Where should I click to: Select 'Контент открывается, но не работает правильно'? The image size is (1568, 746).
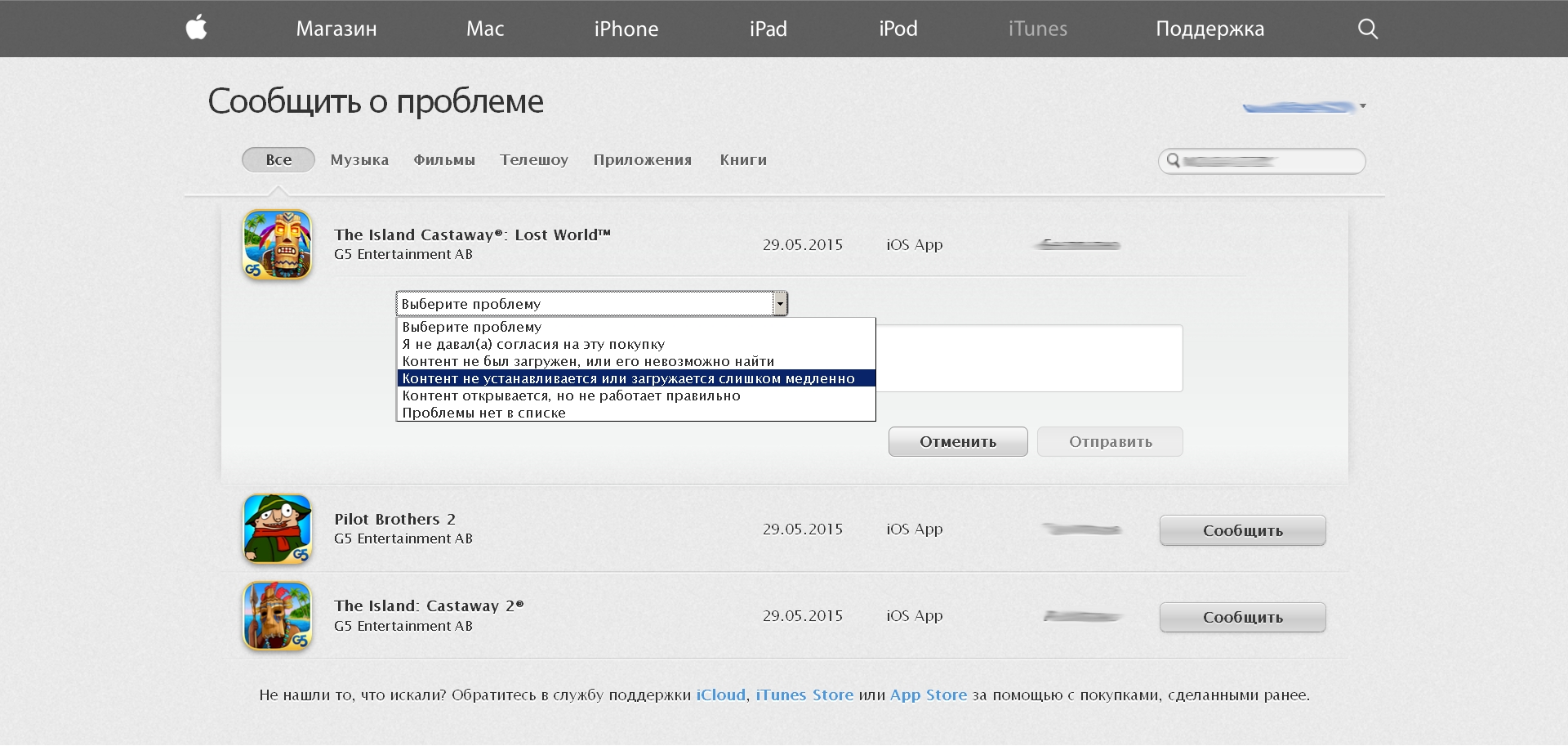[x=635, y=395]
